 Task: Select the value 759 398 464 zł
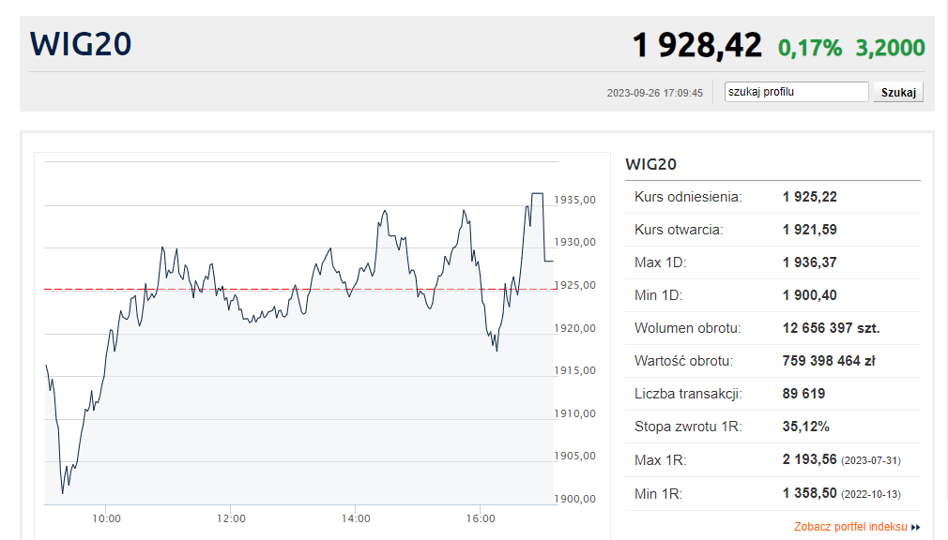coord(828,360)
